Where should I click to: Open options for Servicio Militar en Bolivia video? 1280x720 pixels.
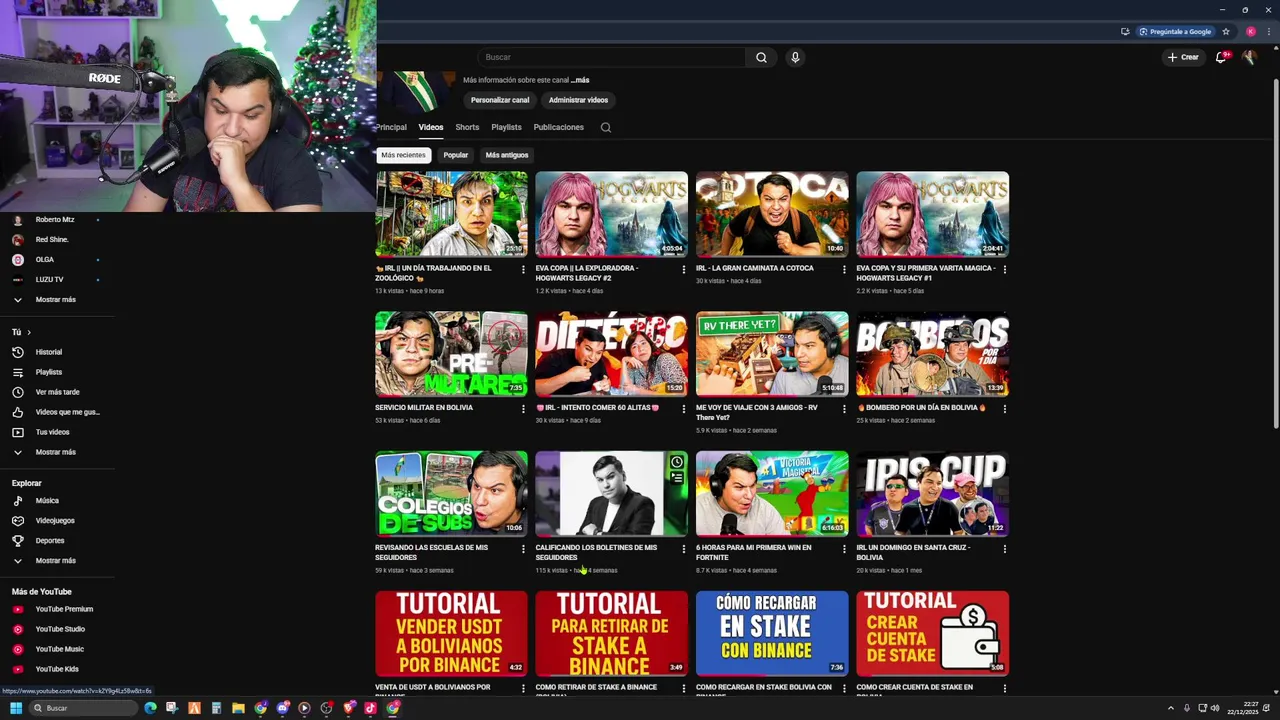pos(523,408)
